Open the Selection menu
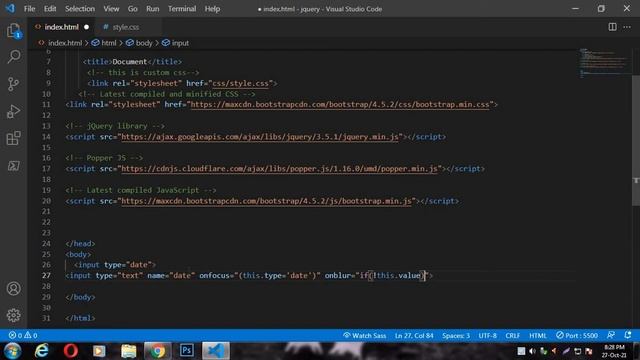The height and width of the screenshot is (360, 640). point(80,9)
